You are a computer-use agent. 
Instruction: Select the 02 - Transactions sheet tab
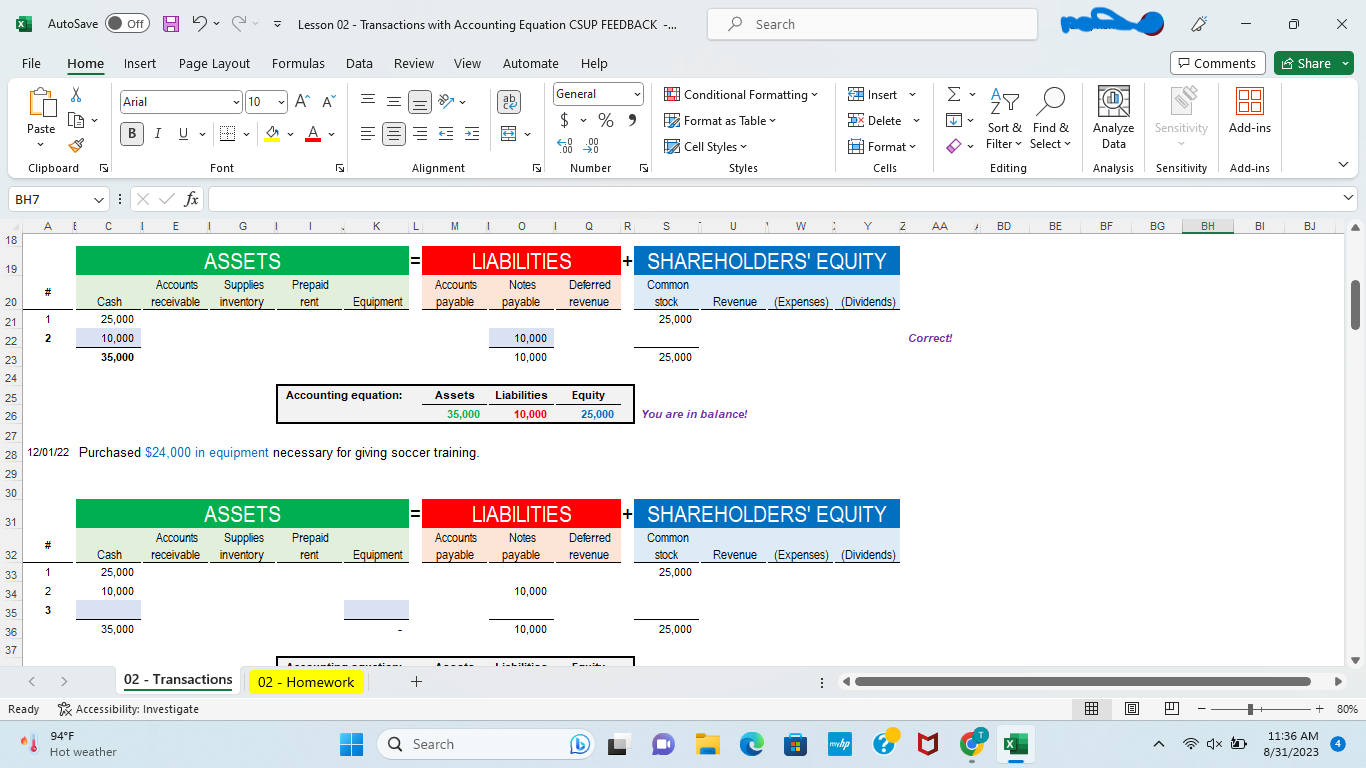[x=178, y=680]
